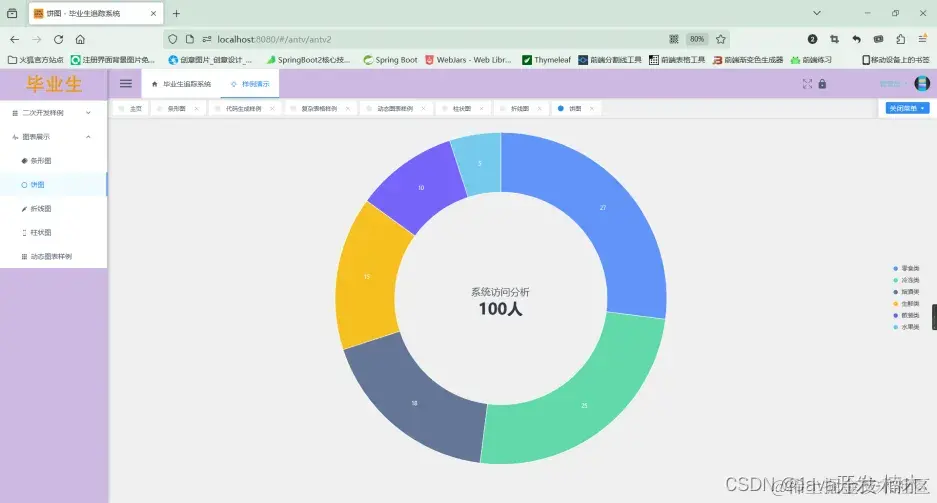This screenshot has height=503, width=937.
Task: Collapse the sidebar with the hamburger icon
Action: click(x=125, y=84)
